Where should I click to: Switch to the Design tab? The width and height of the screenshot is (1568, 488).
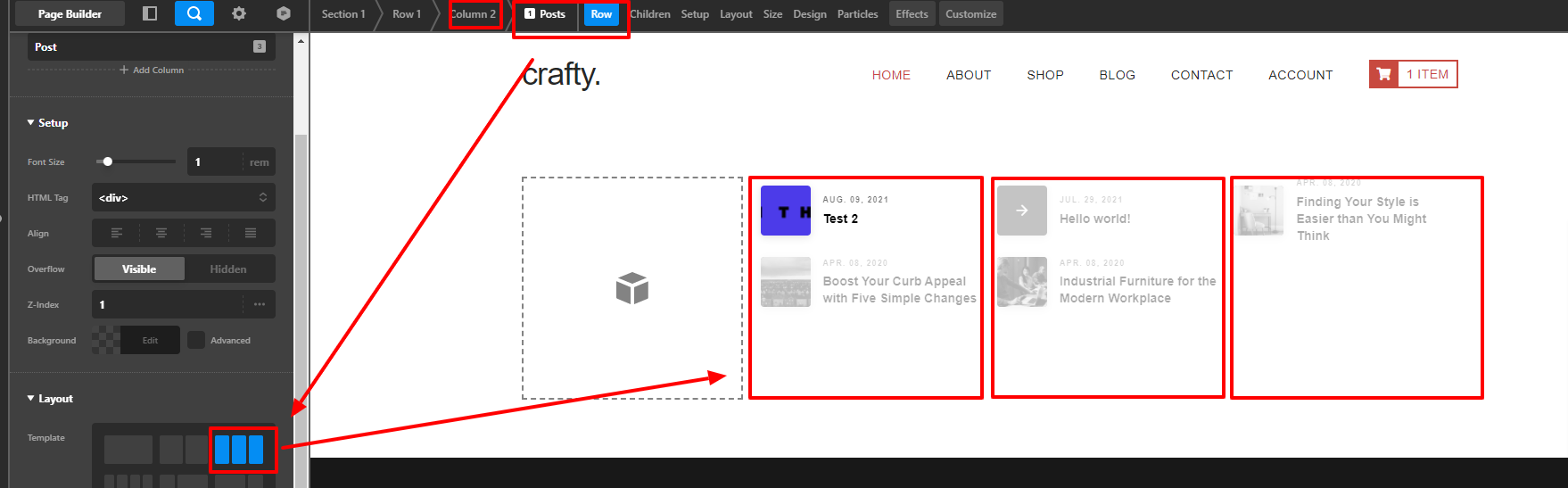pyautogui.click(x=809, y=14)
